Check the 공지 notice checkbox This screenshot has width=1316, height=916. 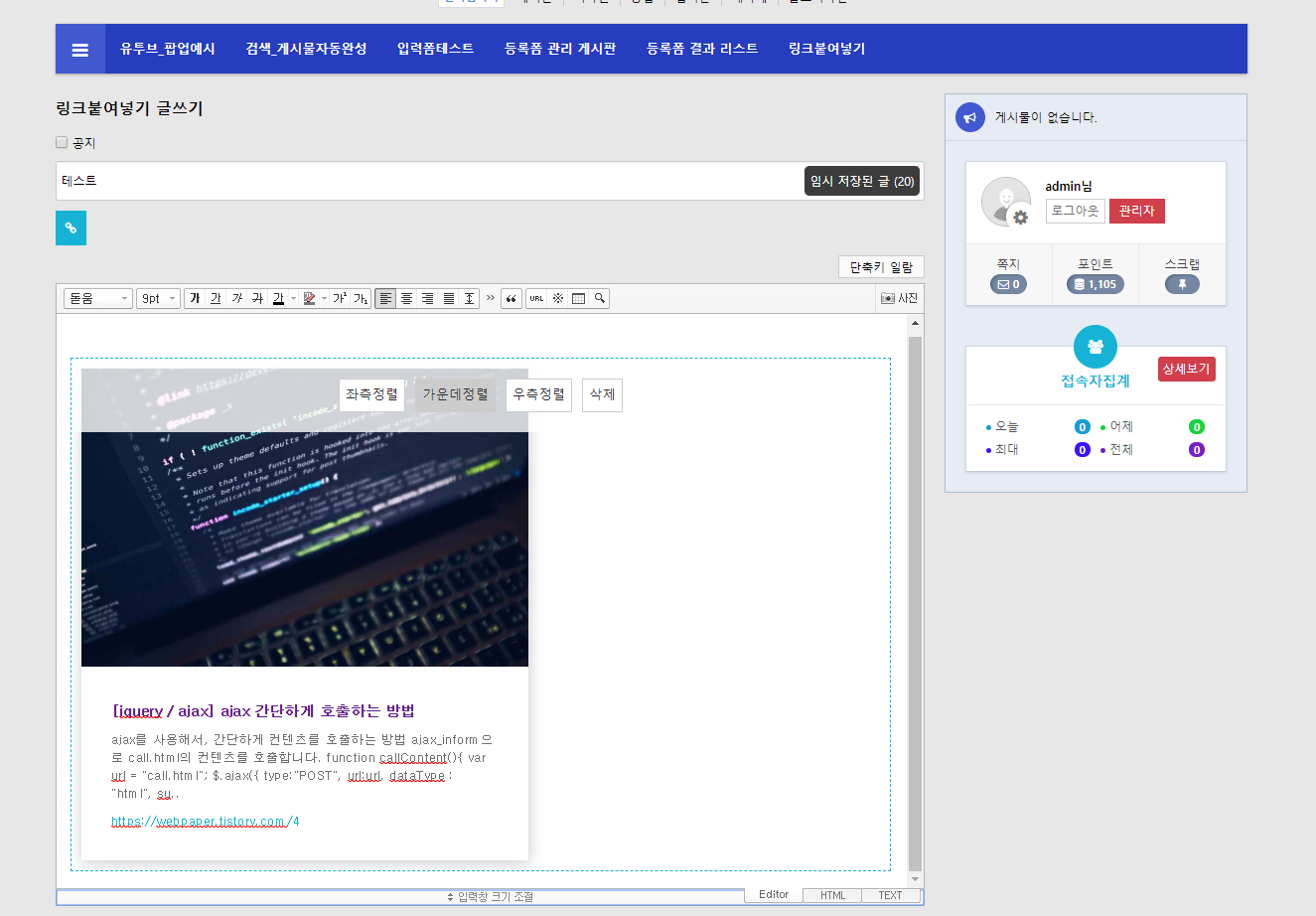[x=62, y=142]
